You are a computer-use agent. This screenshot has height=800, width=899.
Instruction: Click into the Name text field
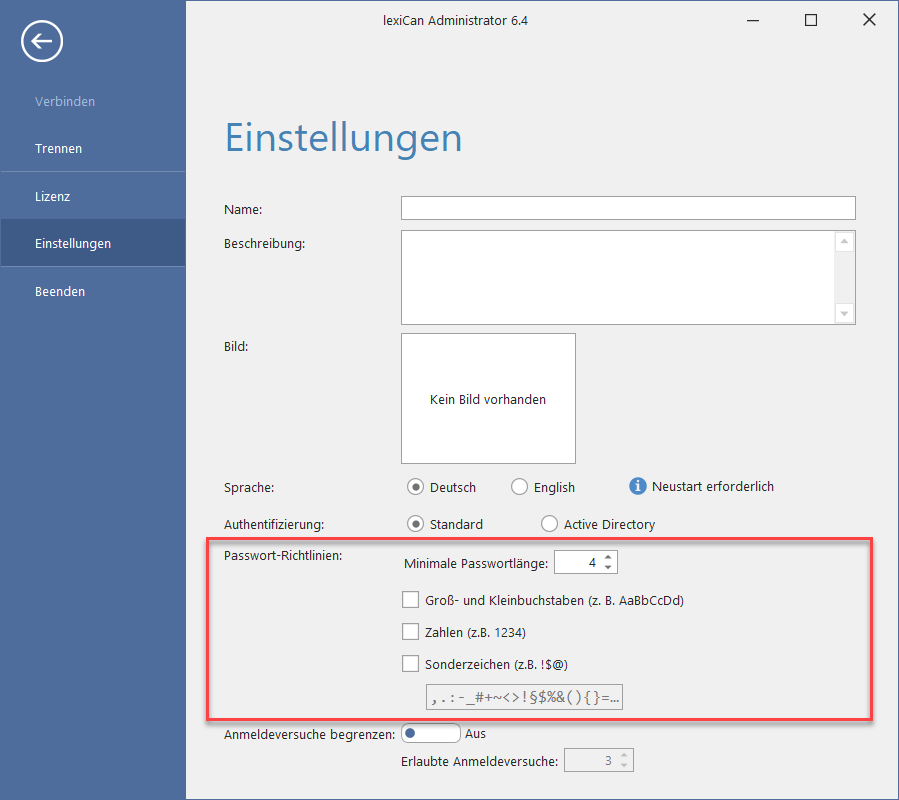click(x=628, y=208)
